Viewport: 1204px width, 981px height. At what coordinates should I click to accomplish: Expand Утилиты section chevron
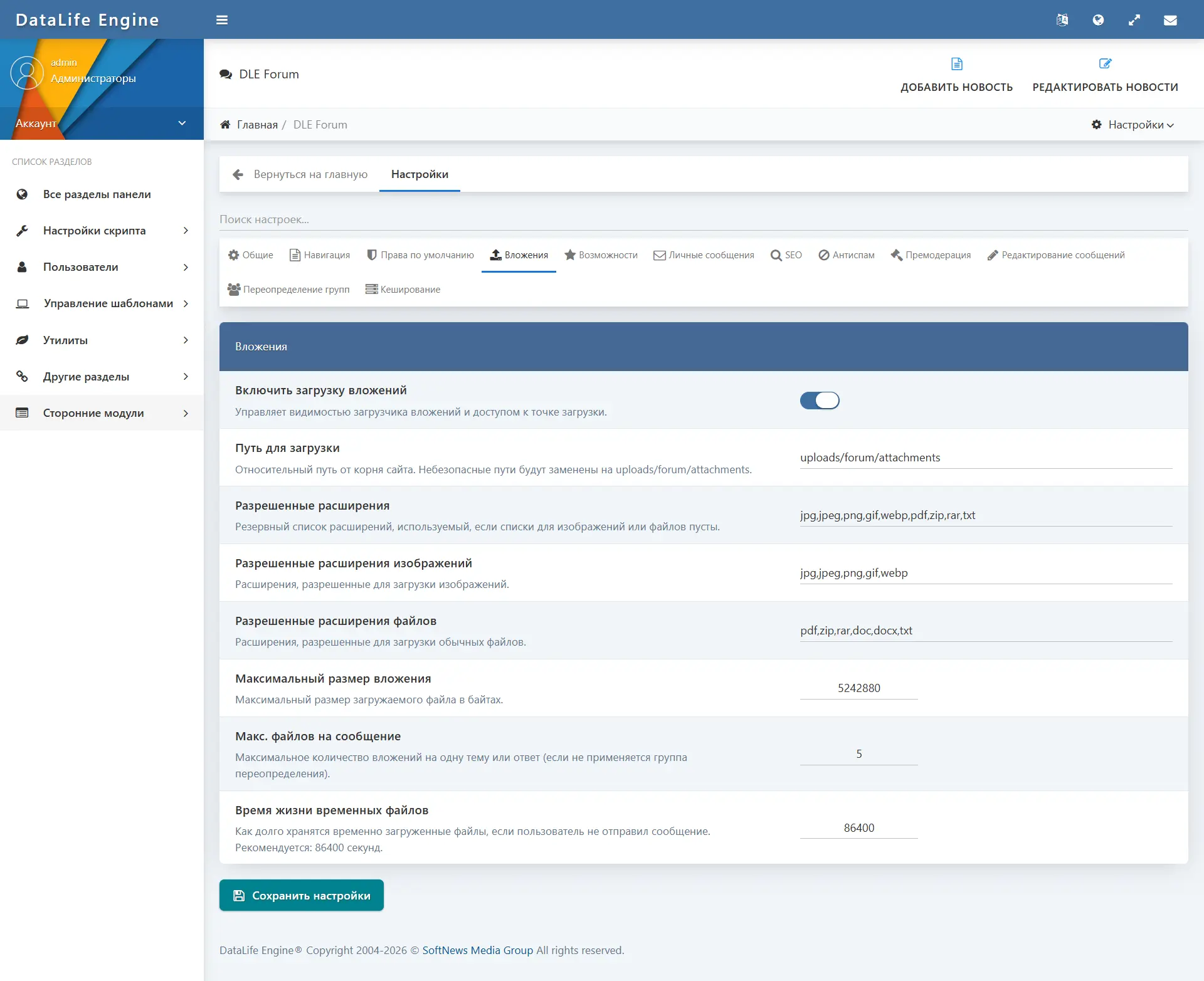186,340
